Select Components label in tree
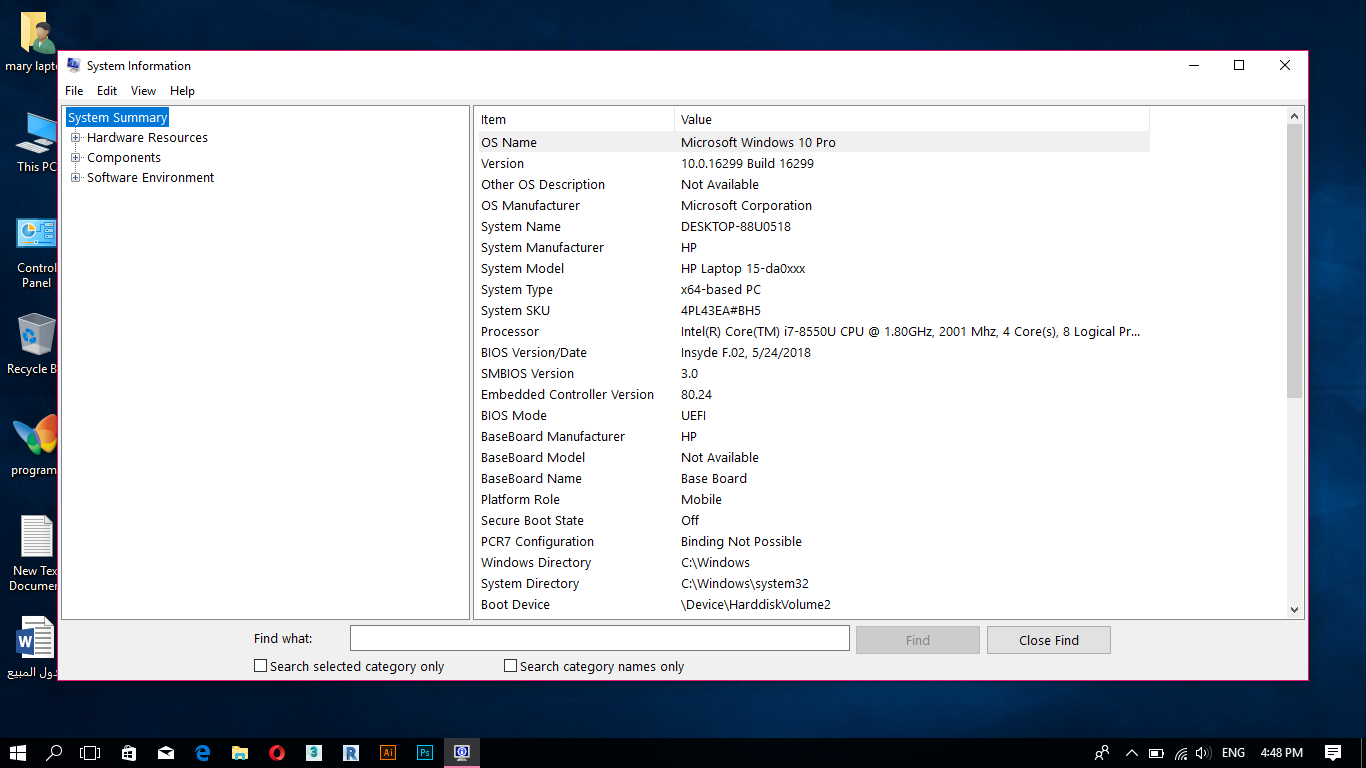The image size is (1366, 768). click(x=124, y=158)
